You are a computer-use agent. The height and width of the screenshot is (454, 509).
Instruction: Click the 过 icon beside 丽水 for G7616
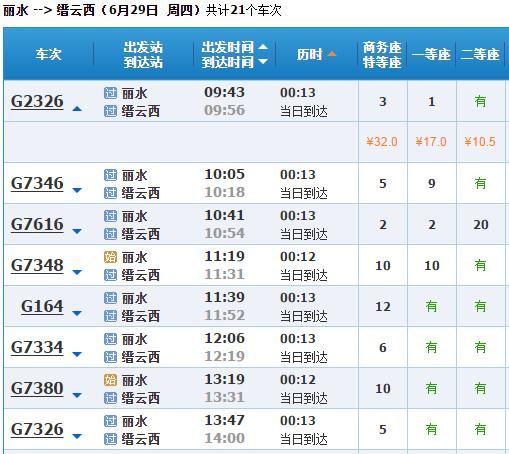click(x=110, y=216)
